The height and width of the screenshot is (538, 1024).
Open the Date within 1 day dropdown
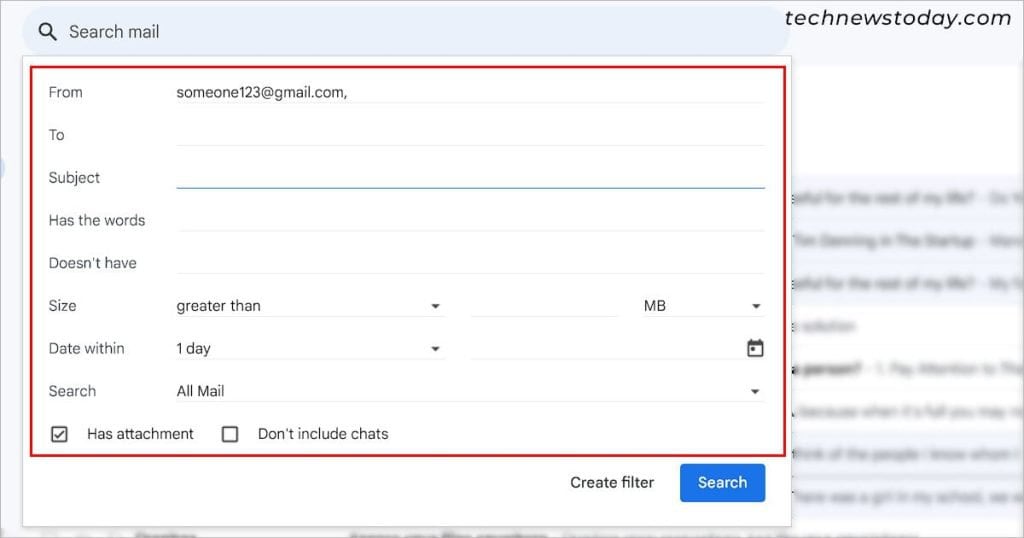310,348
